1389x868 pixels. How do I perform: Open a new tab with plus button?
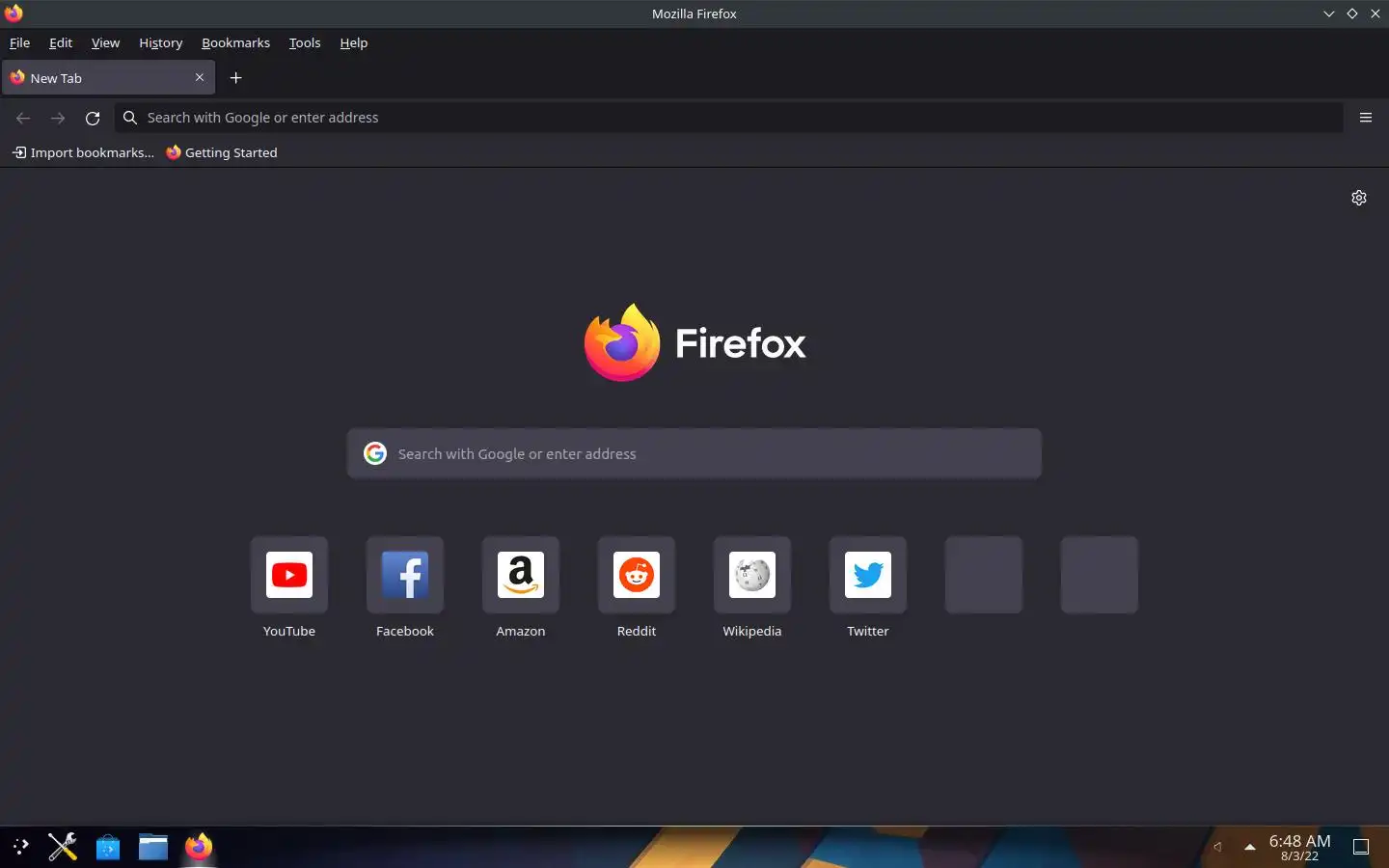pyautogui.click(x=236, y=78)
